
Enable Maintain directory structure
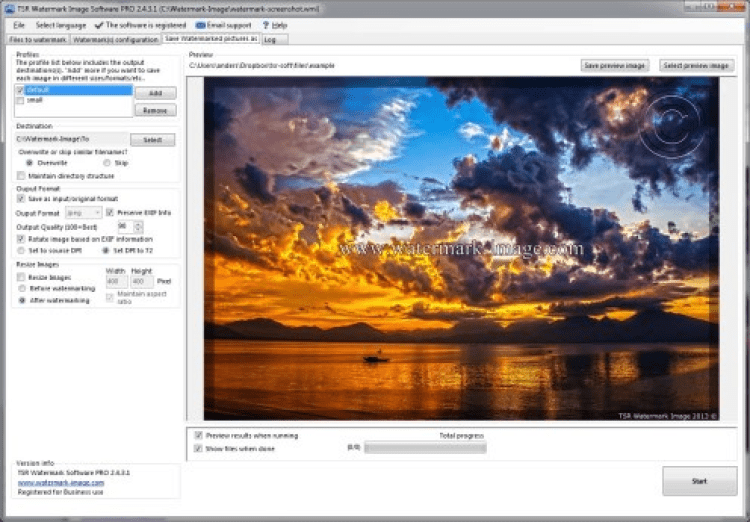pos(21,175)
